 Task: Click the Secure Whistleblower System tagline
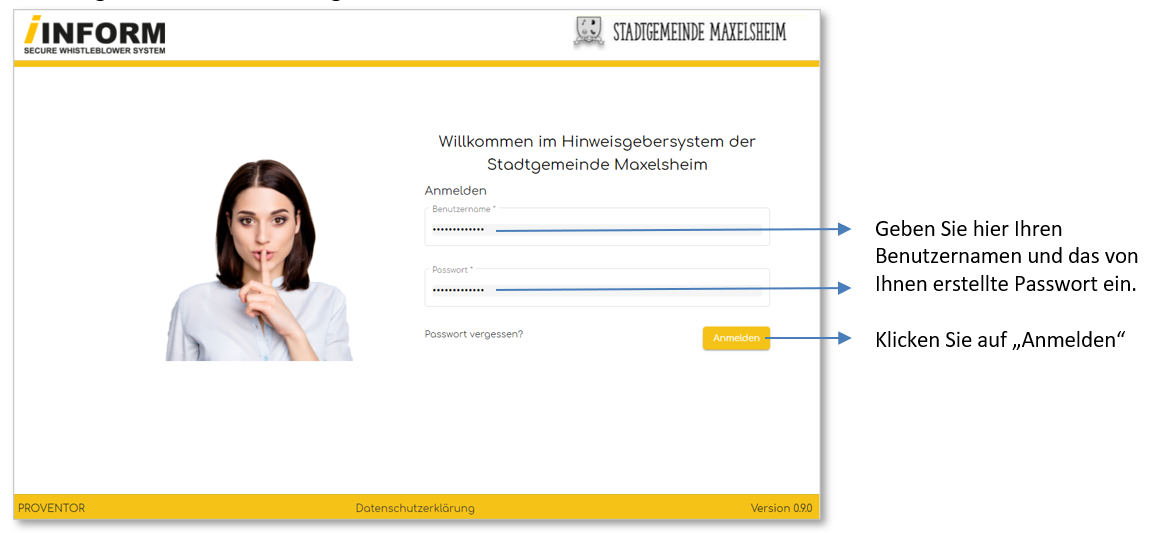(95, 50)
